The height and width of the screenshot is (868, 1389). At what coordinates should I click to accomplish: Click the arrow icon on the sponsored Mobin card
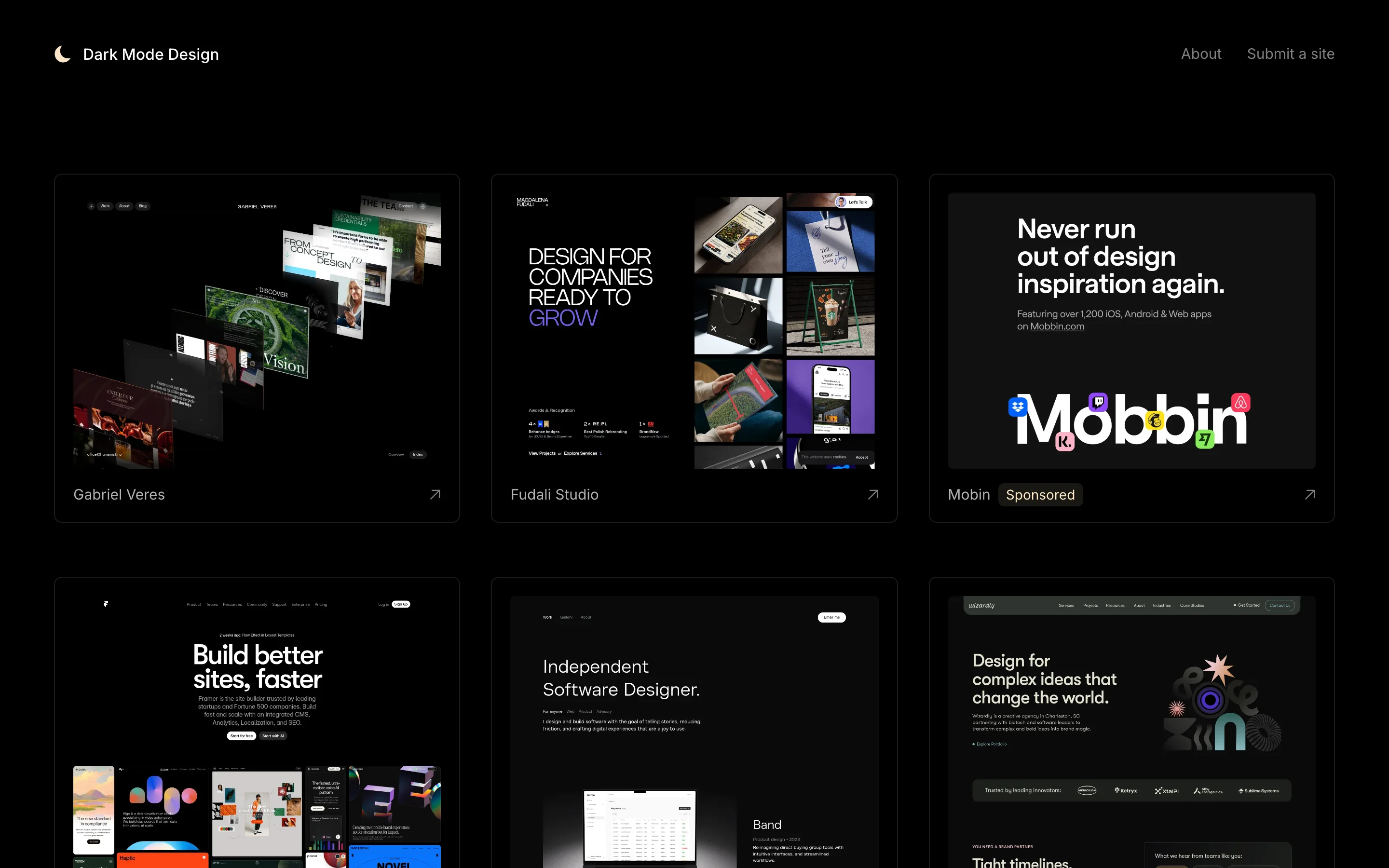[x=1310, y=494]
